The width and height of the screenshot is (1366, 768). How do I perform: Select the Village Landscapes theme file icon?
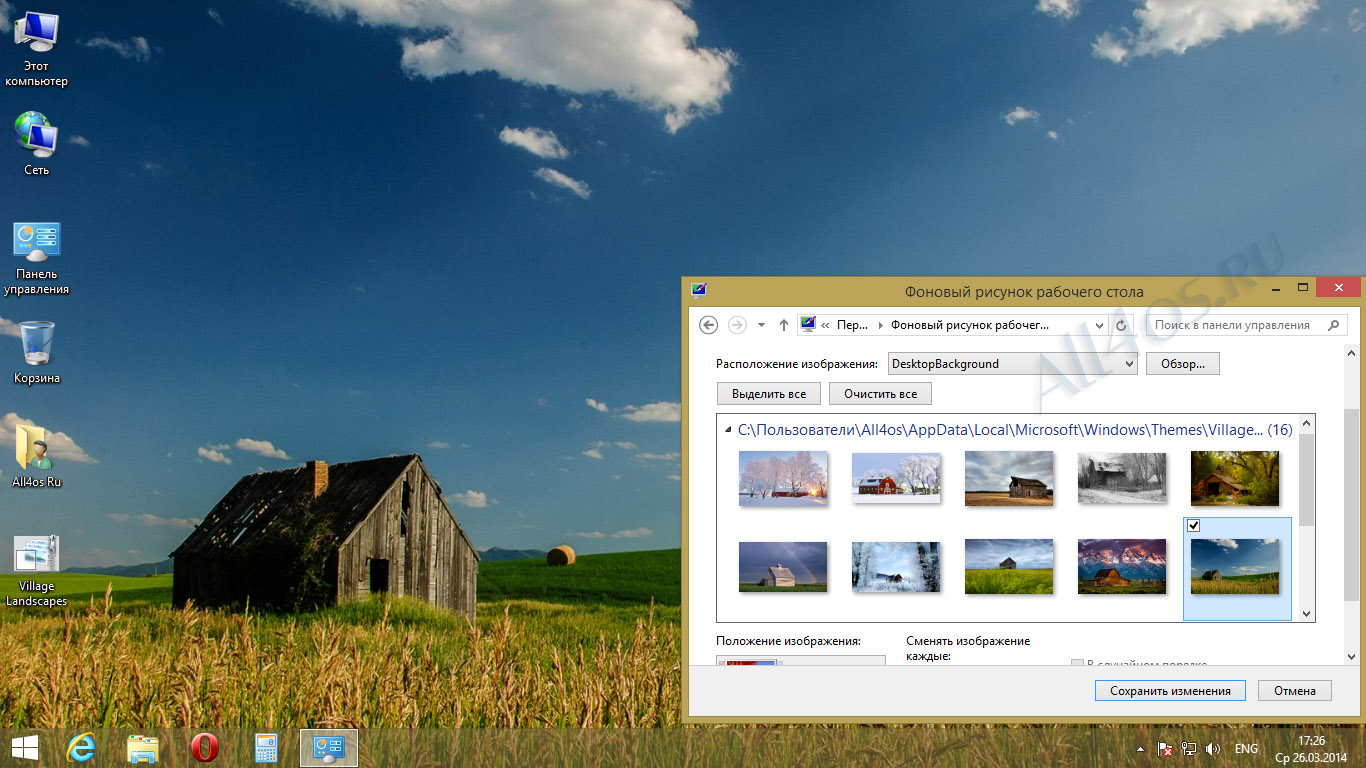[x=36, y=571]
